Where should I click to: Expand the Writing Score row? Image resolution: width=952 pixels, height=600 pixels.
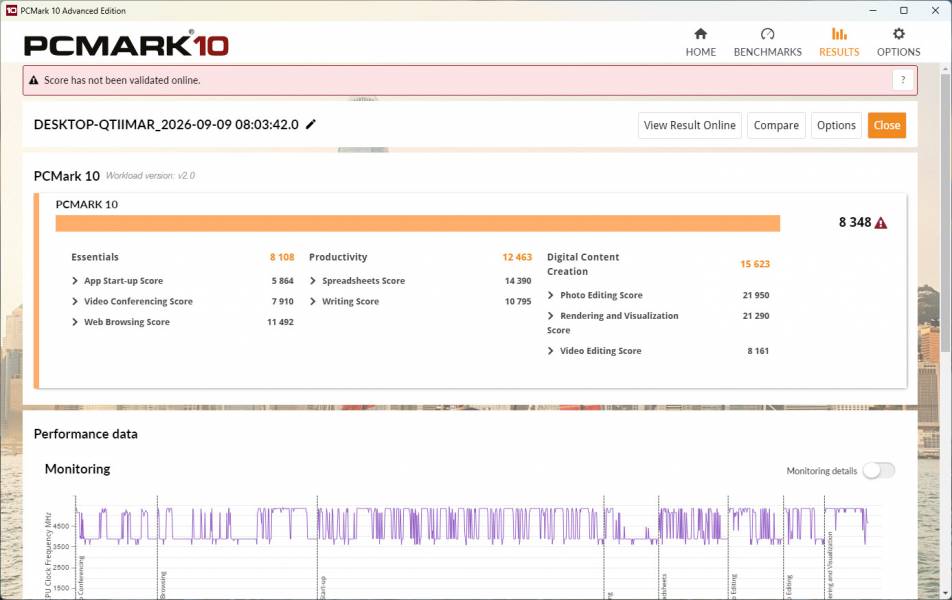point(313,301)
